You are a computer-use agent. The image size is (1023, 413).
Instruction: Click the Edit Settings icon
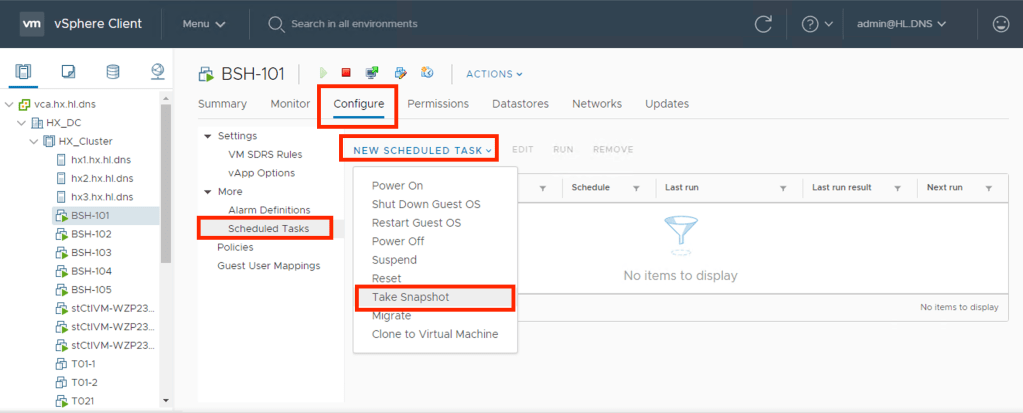click(x=400, y=73)
